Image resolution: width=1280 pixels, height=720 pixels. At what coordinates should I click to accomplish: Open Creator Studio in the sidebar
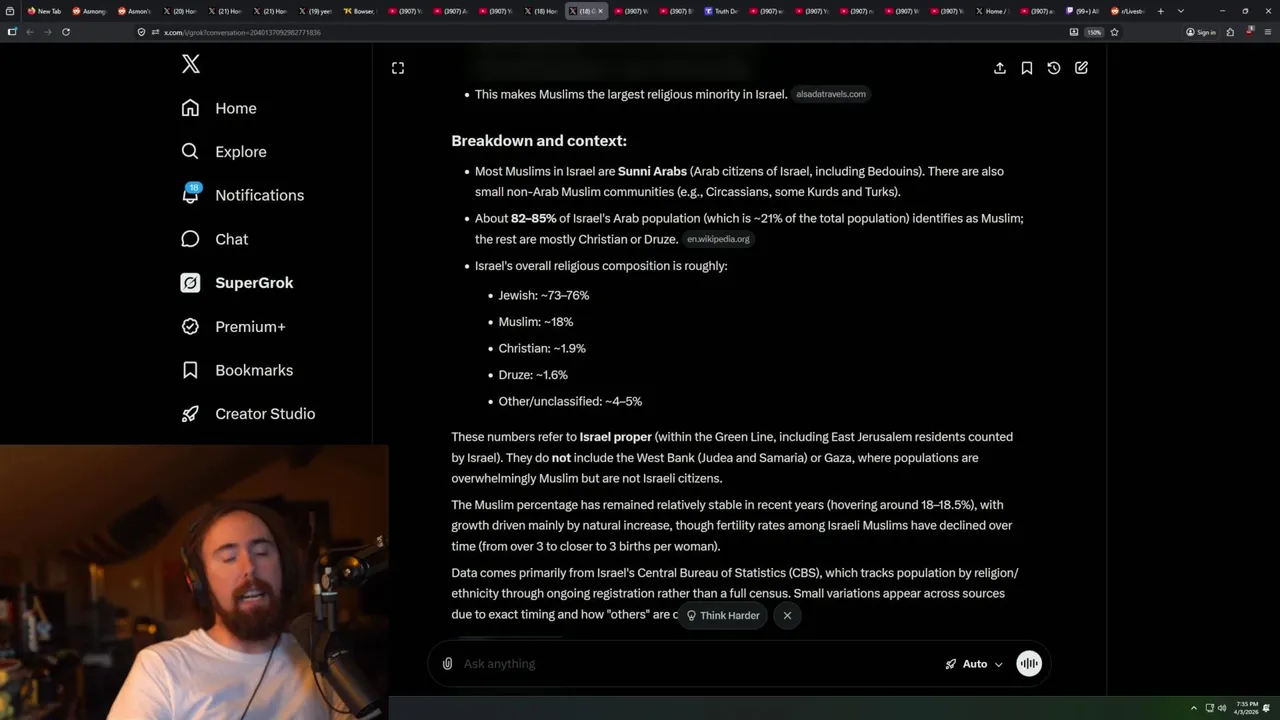click(x=248, y=414)
